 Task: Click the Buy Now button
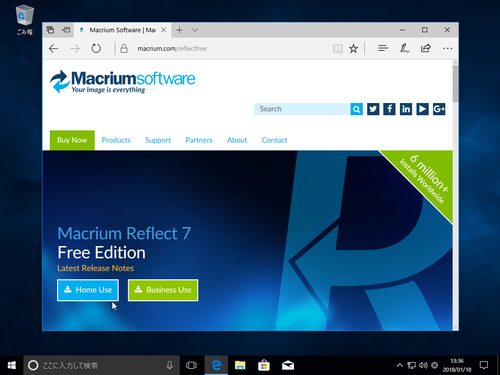(x=72, y=140)
